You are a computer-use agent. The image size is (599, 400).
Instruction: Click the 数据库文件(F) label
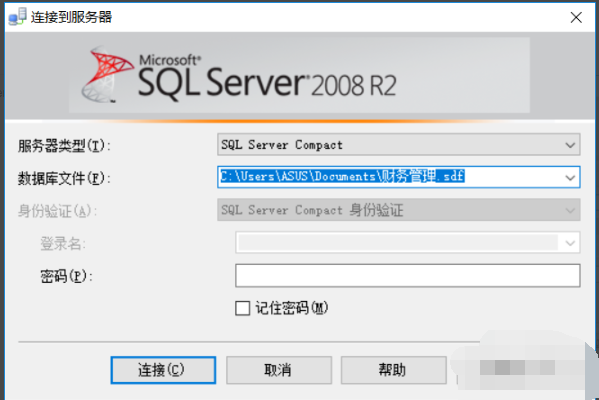click(64, 178)
